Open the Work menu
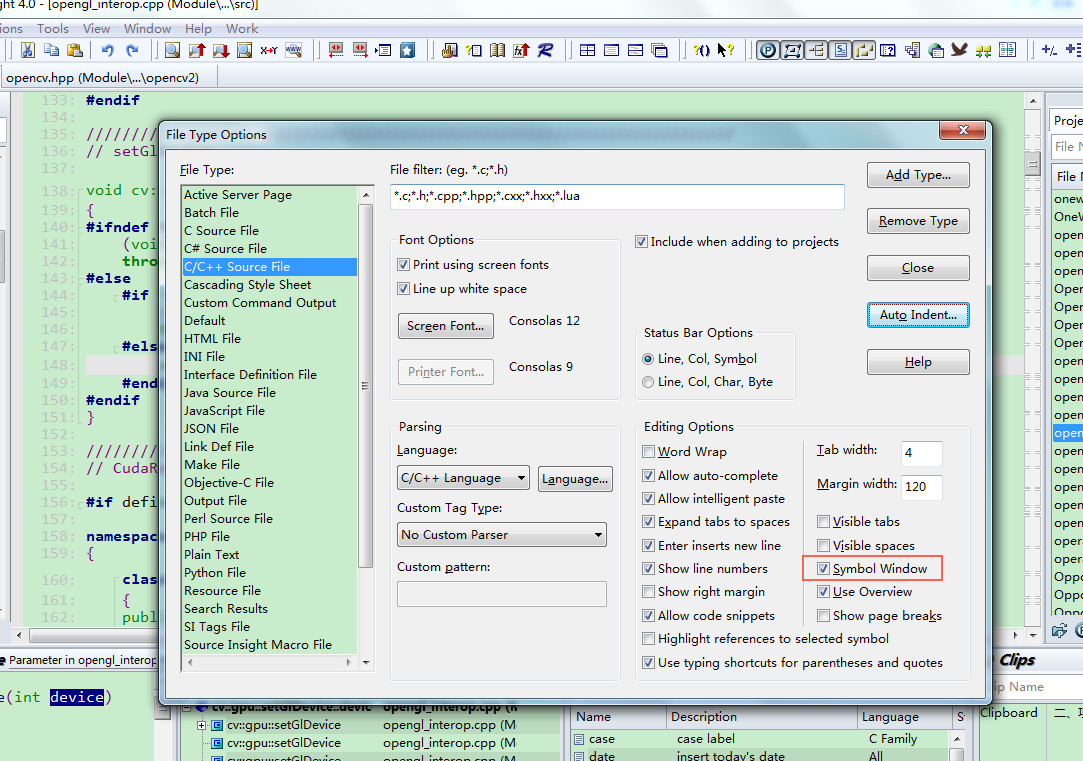This screenshot has width=1083, height=761. click(x=242, y=28)
